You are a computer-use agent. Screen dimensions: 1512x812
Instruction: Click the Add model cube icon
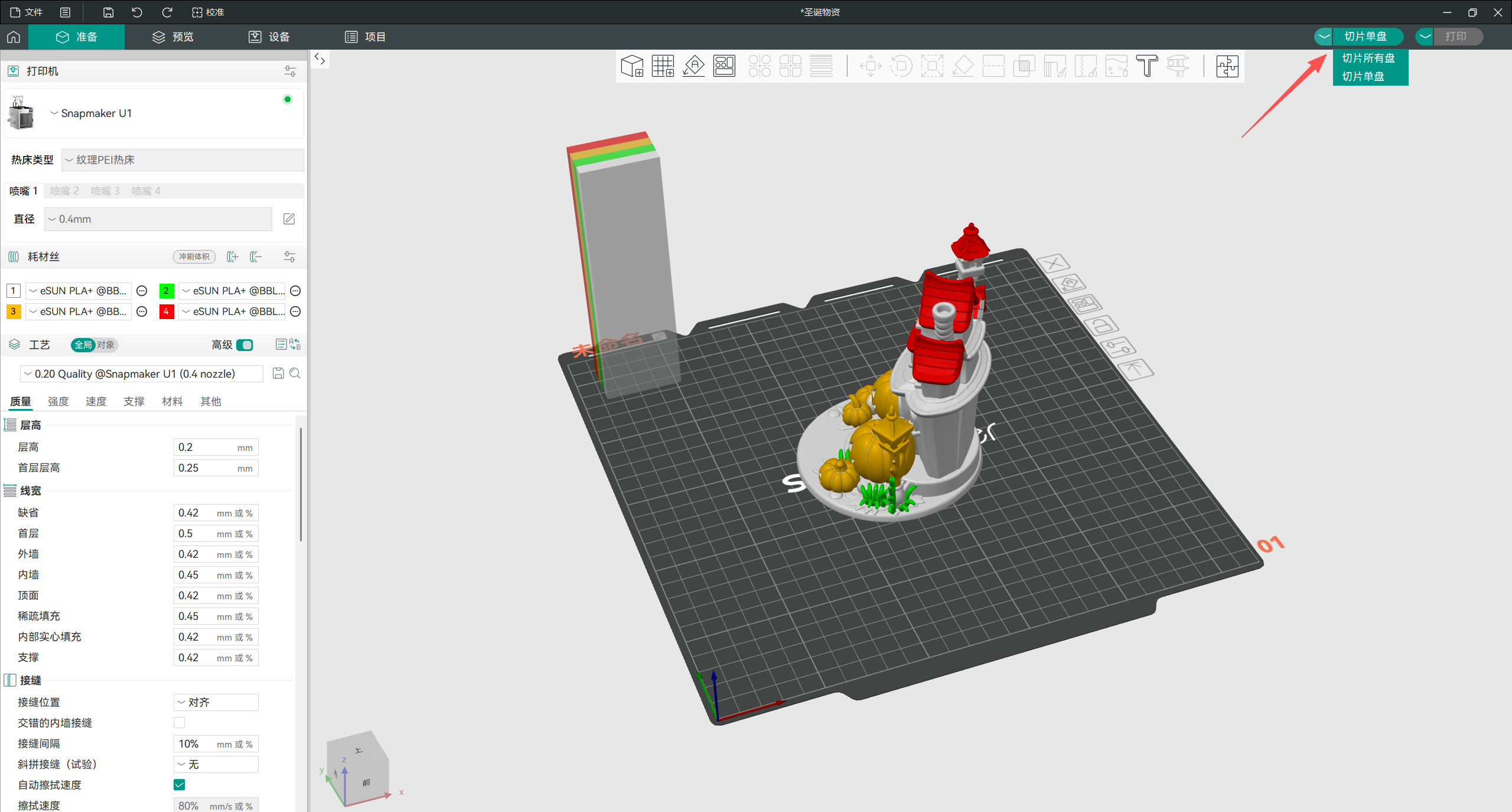click(632, 66)
